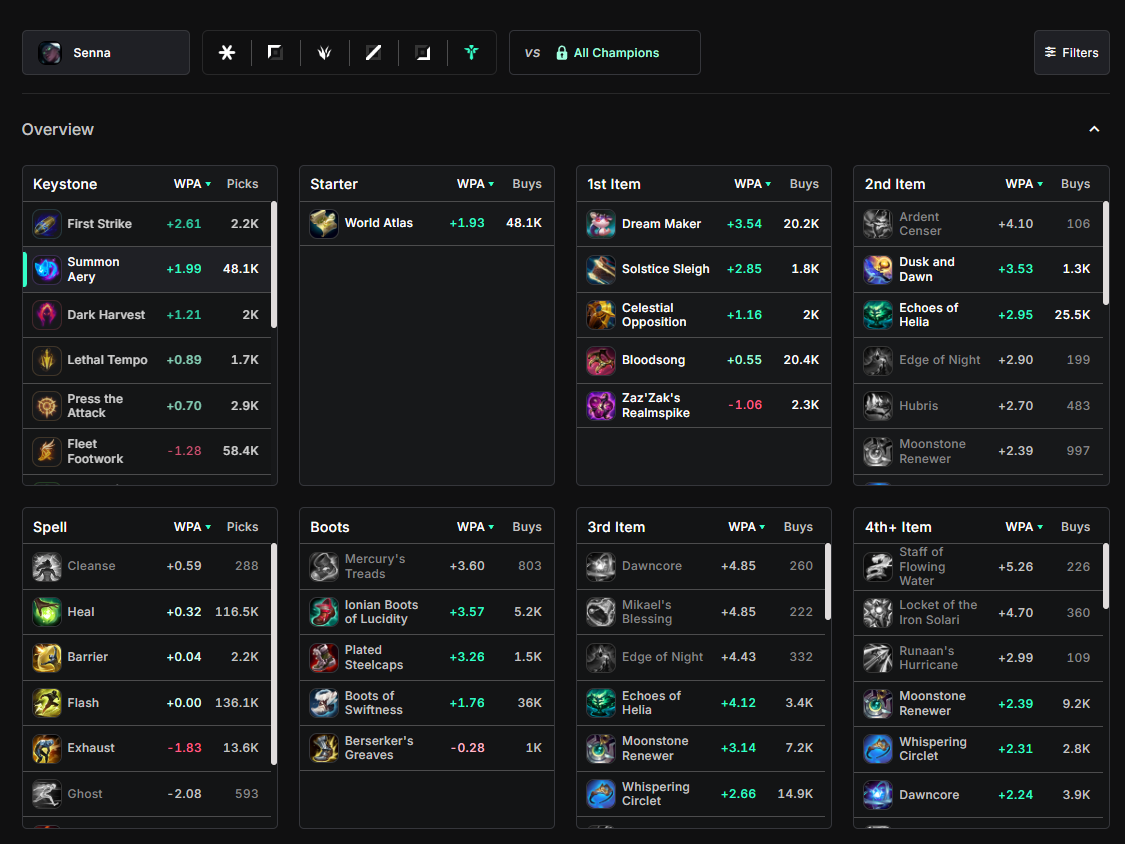This screenshot has height=844, width=1125.
Task: Click the Bloodsong item icon
Action: click(x=601, y=360)
